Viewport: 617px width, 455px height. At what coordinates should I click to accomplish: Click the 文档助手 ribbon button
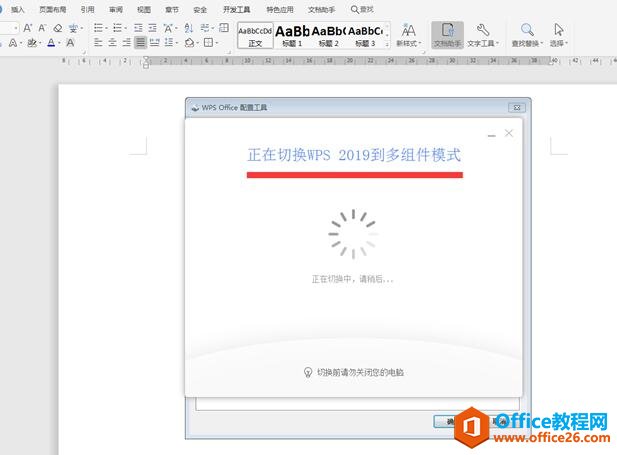click(x=447, y=35)
